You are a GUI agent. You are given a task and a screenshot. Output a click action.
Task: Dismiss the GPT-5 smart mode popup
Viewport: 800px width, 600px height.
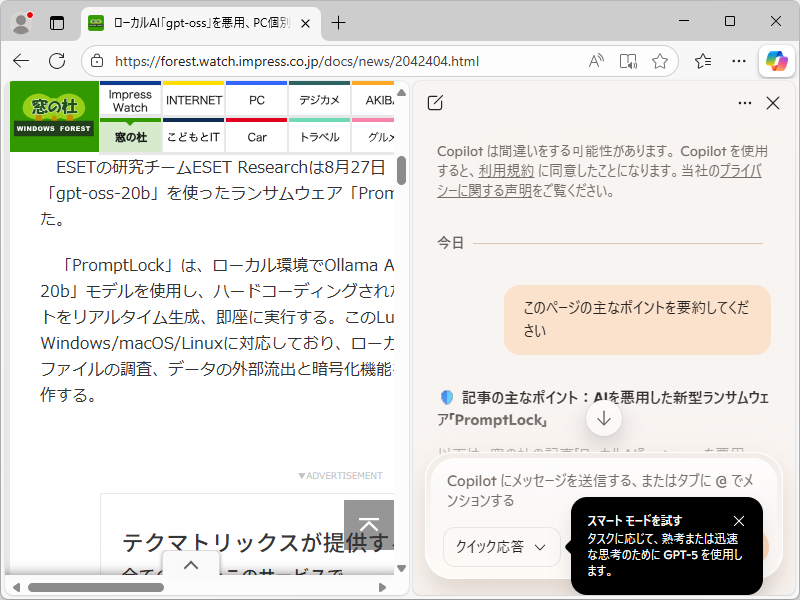[739, 521]
